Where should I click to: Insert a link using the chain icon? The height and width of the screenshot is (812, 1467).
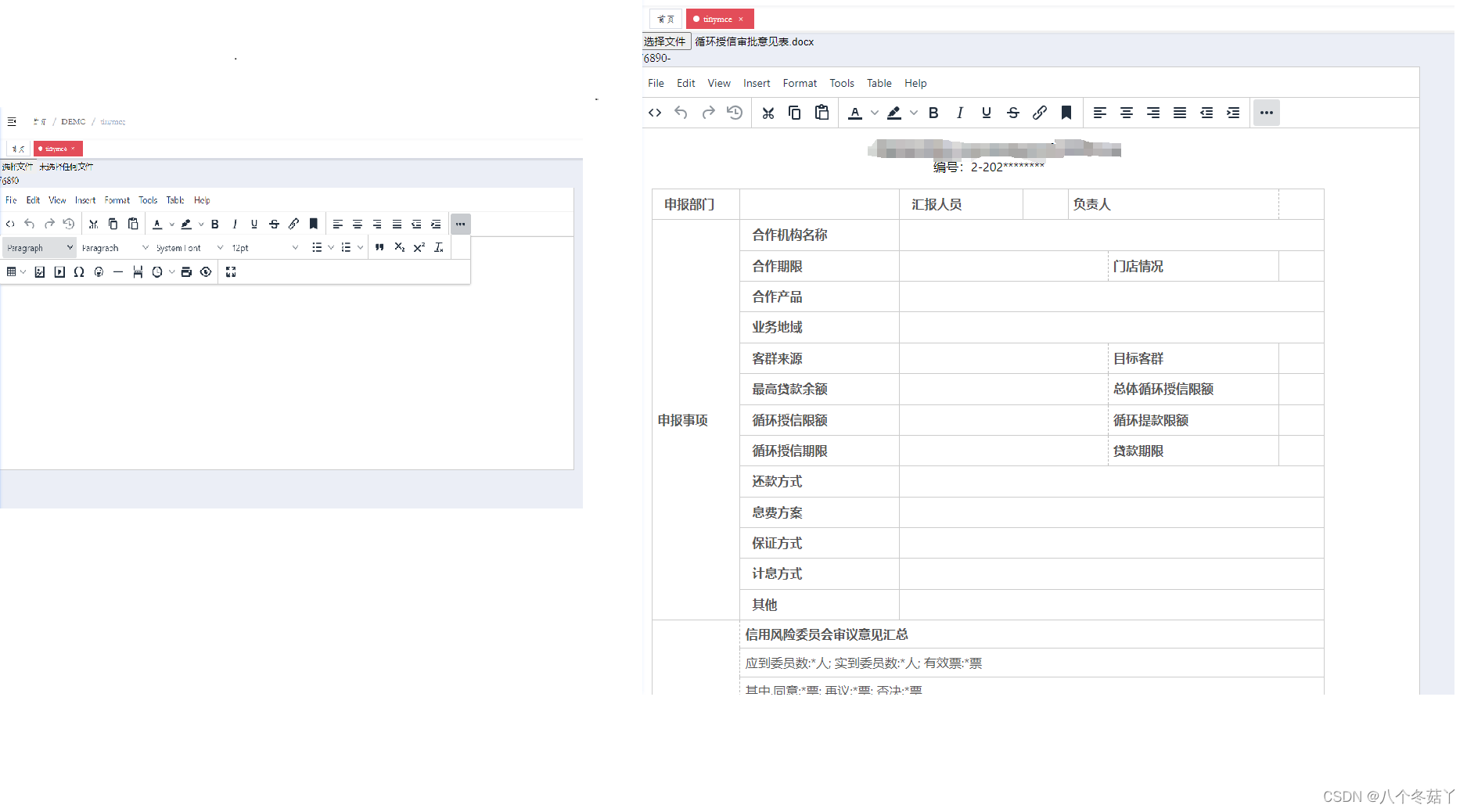[x=1040, y=113]
